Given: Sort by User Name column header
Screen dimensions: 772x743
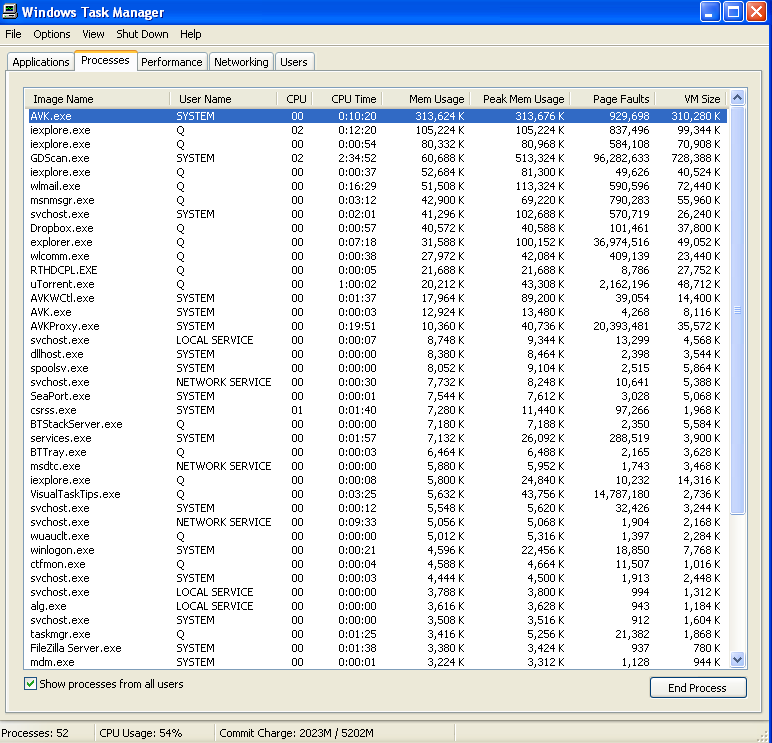Looking at the screenshot, I should tap(224, 99).
